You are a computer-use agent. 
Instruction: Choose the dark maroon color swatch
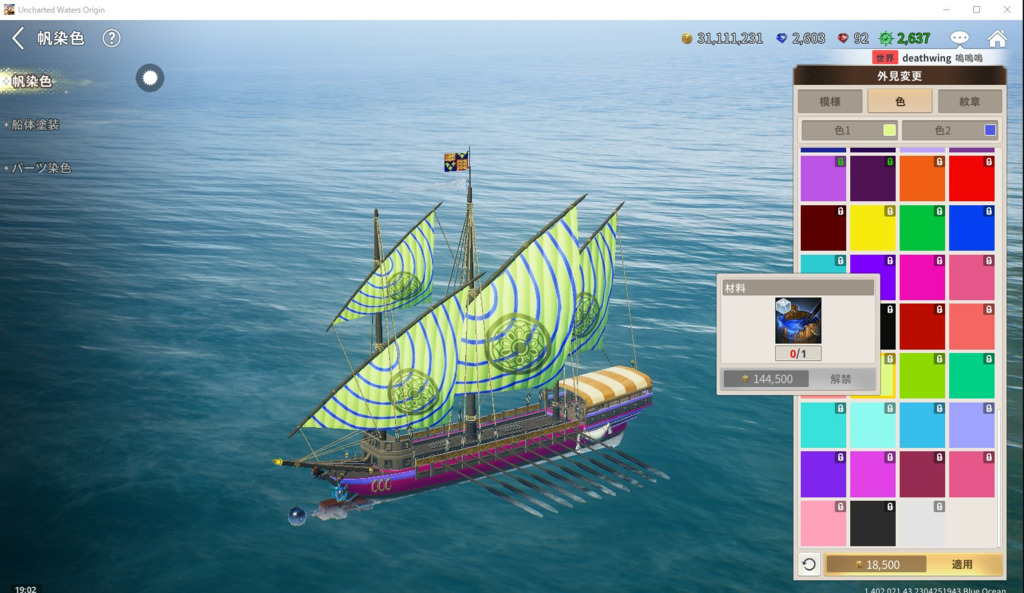tap(824, 228)
